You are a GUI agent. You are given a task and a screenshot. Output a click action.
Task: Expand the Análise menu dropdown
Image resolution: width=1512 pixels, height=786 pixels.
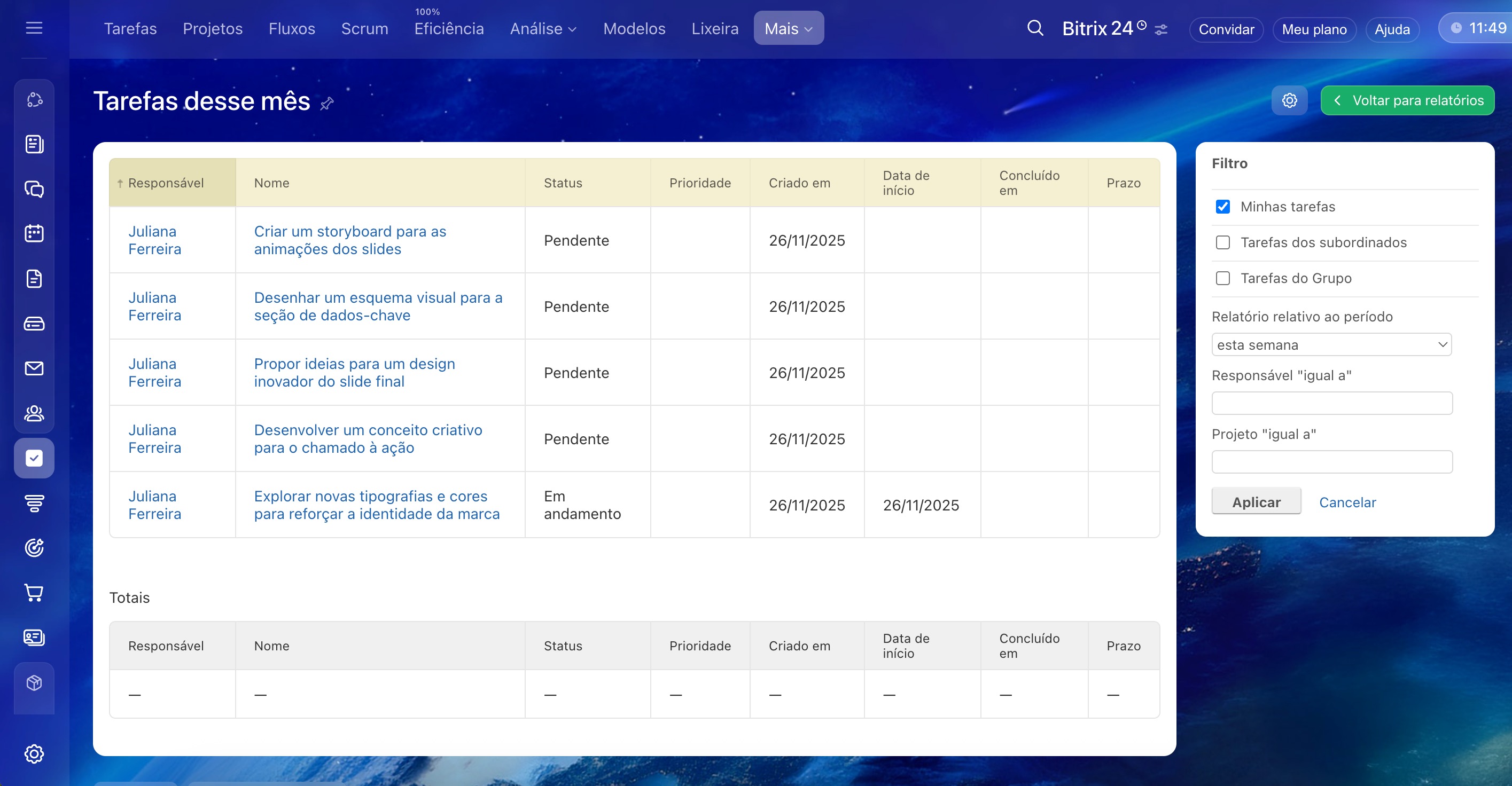click(x=543, y=29)
